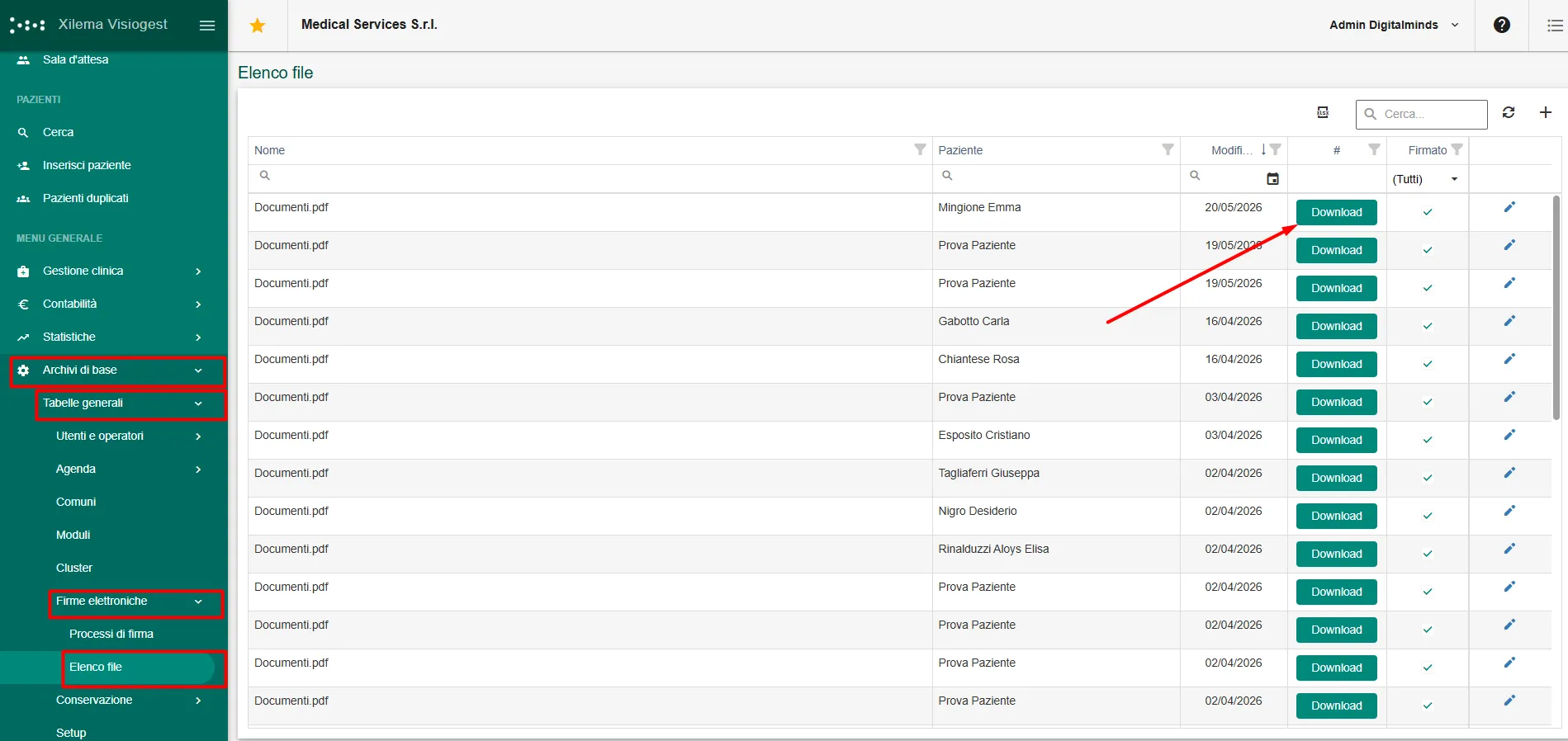
Task: Edit the Nigro Desiderio file row
Action: tap(1509, 511)
